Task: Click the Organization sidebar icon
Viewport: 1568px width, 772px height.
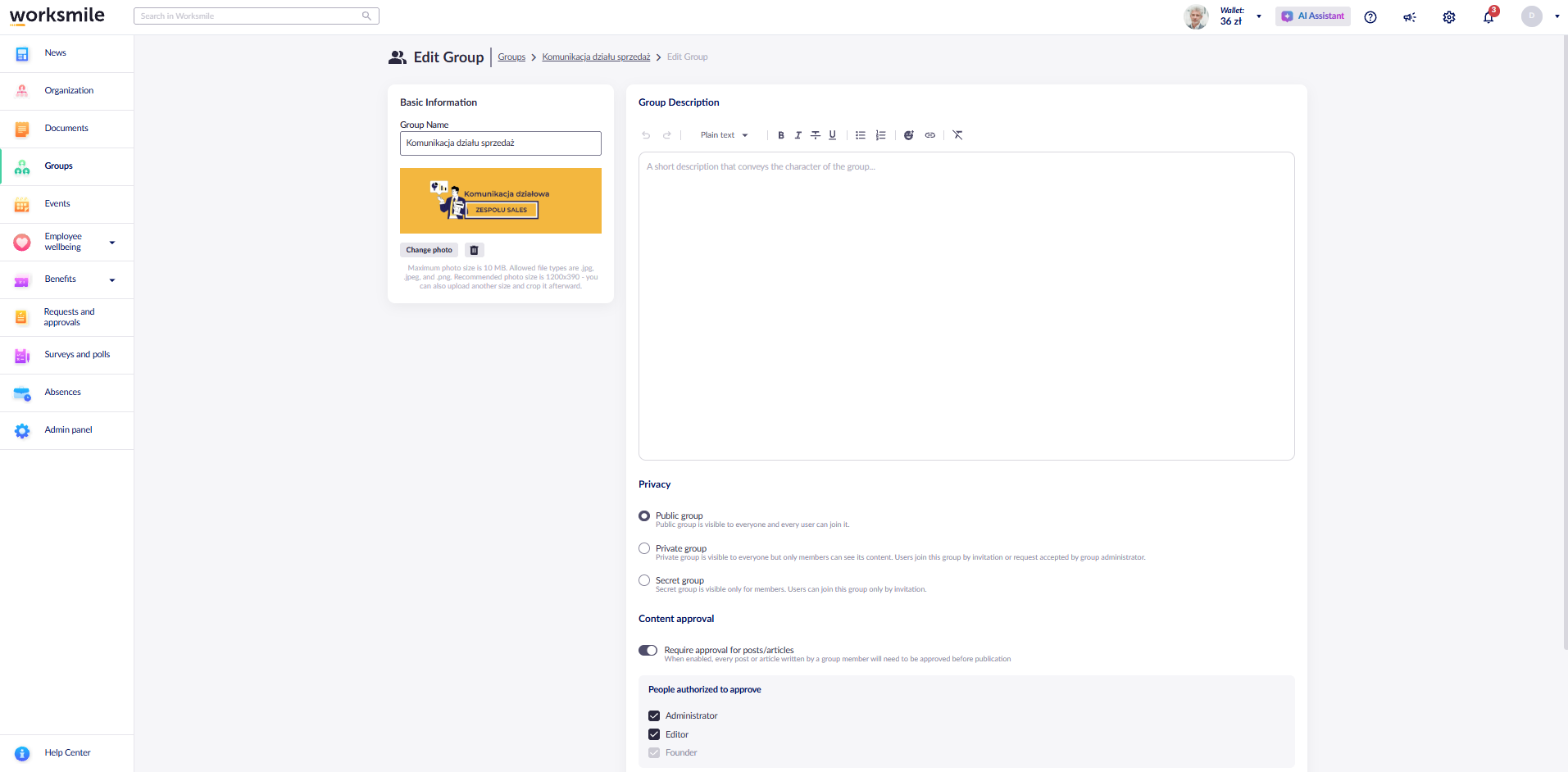Action: click(22, 91)
